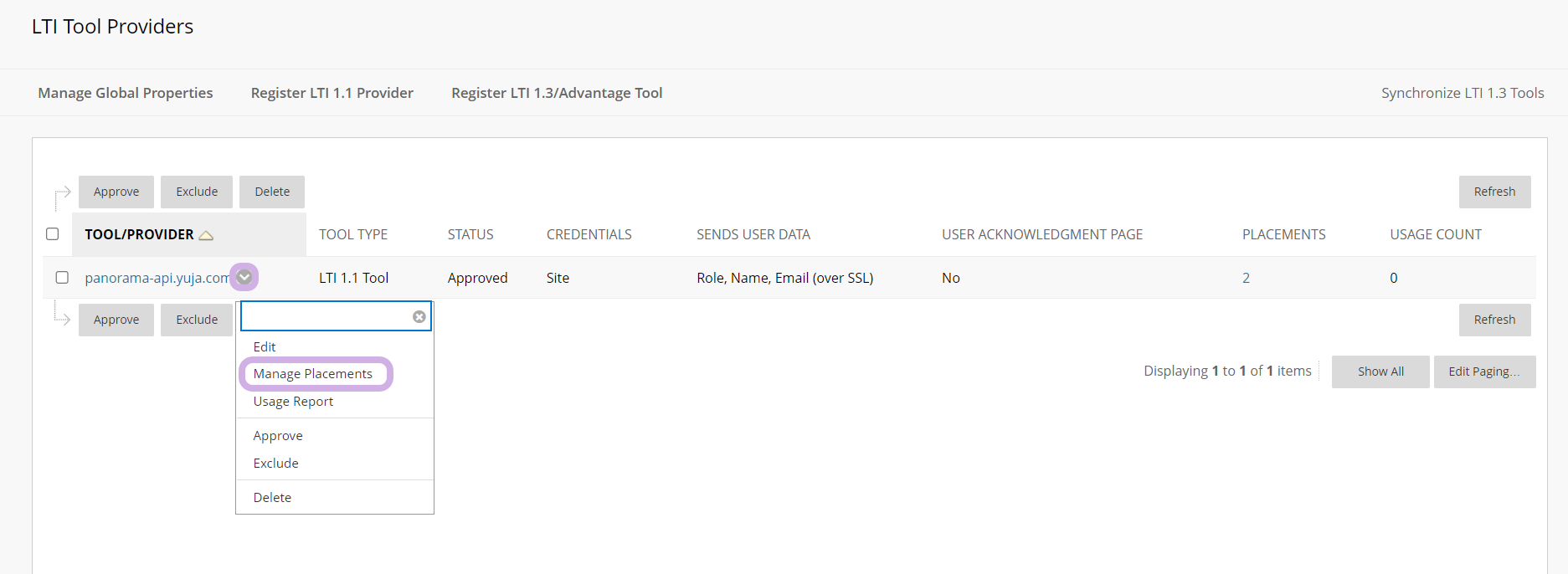
Task: Click the LTI 1.1 Tool cell
Action: click(x=353, y=278)
